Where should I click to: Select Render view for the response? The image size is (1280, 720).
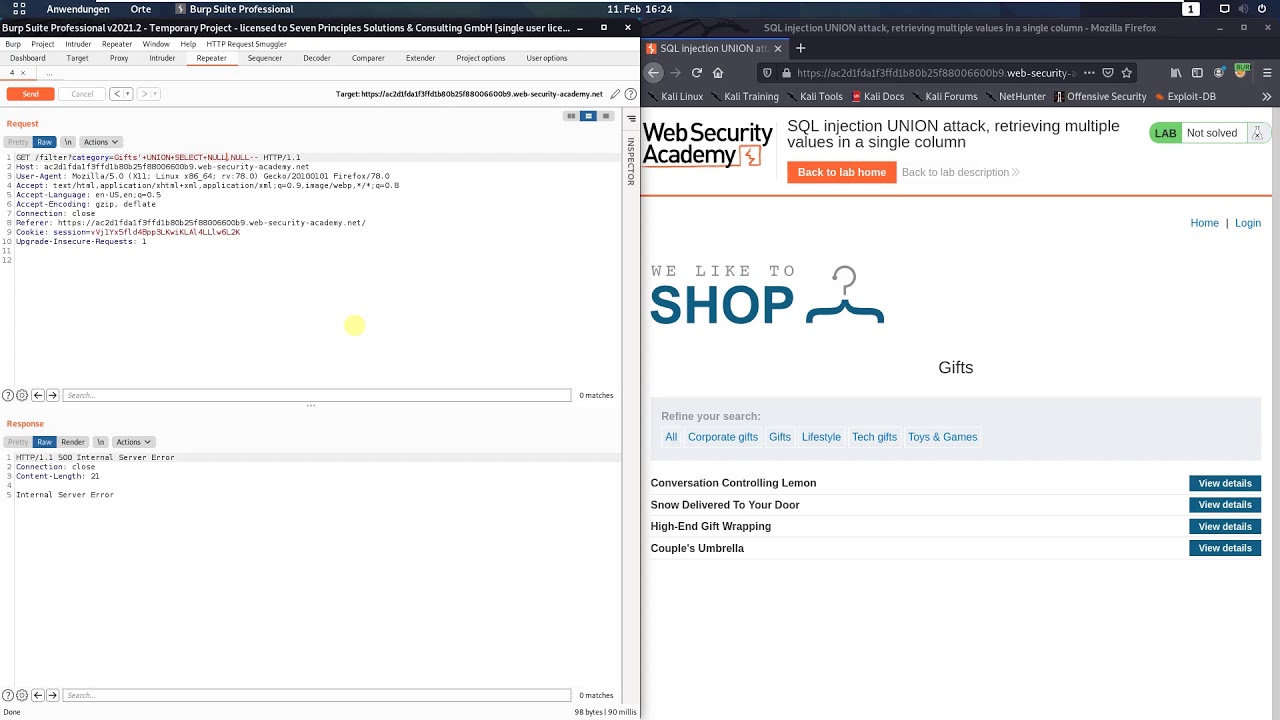tap(73, 442)
